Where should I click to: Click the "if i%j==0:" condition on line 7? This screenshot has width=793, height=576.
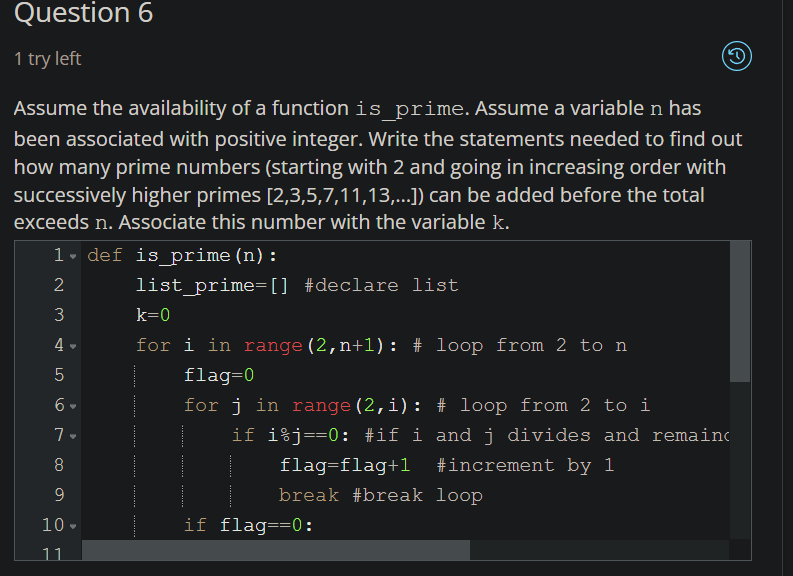coord(290,435)
